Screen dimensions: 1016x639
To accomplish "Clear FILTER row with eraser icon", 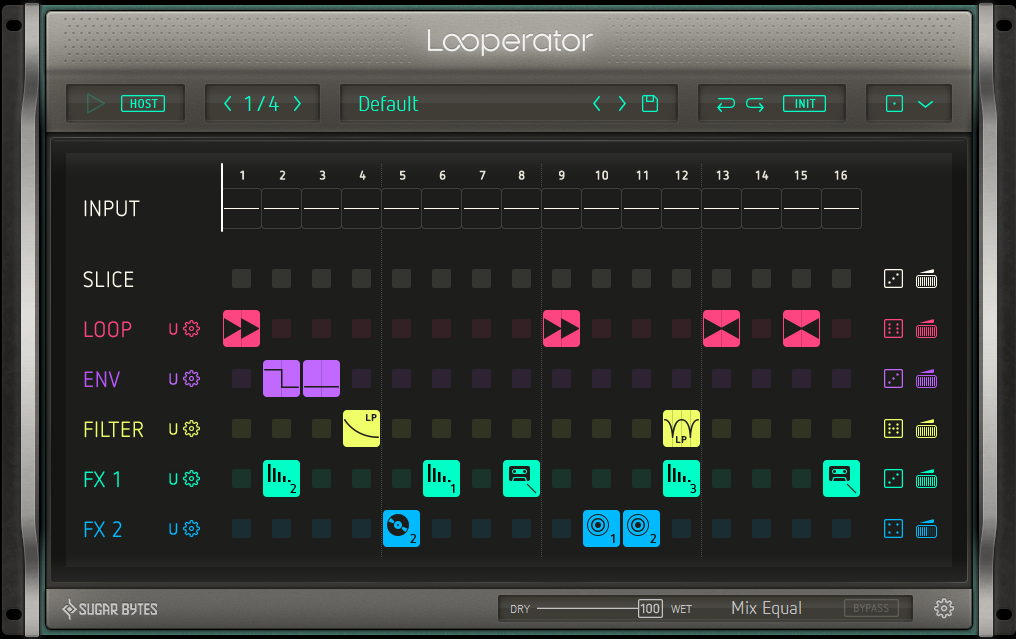I will 927,428.
